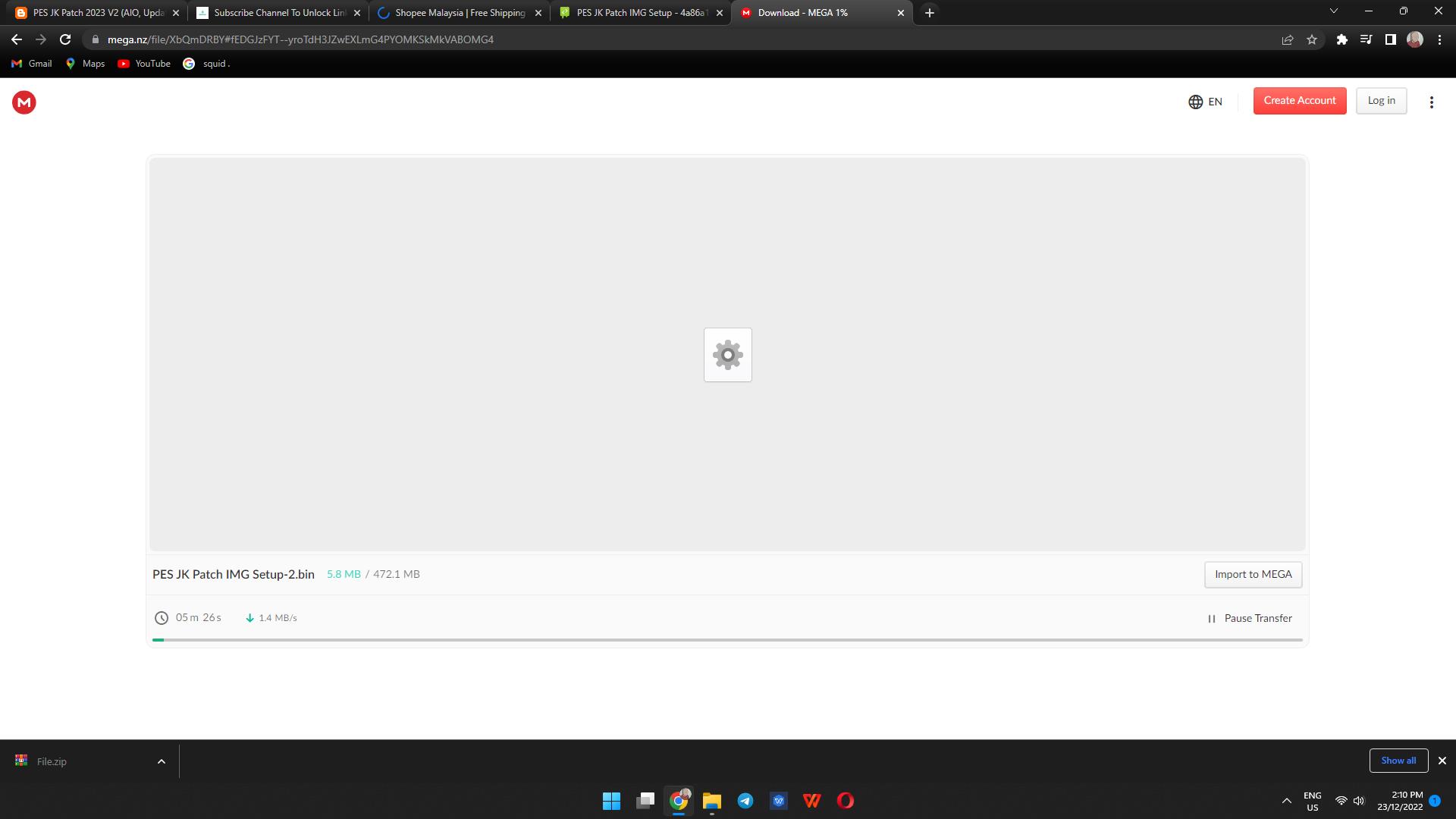This screenshot has height=819, width=1456.
Task: Click the MEGA logo icon
Action: [x=24, y=102]
